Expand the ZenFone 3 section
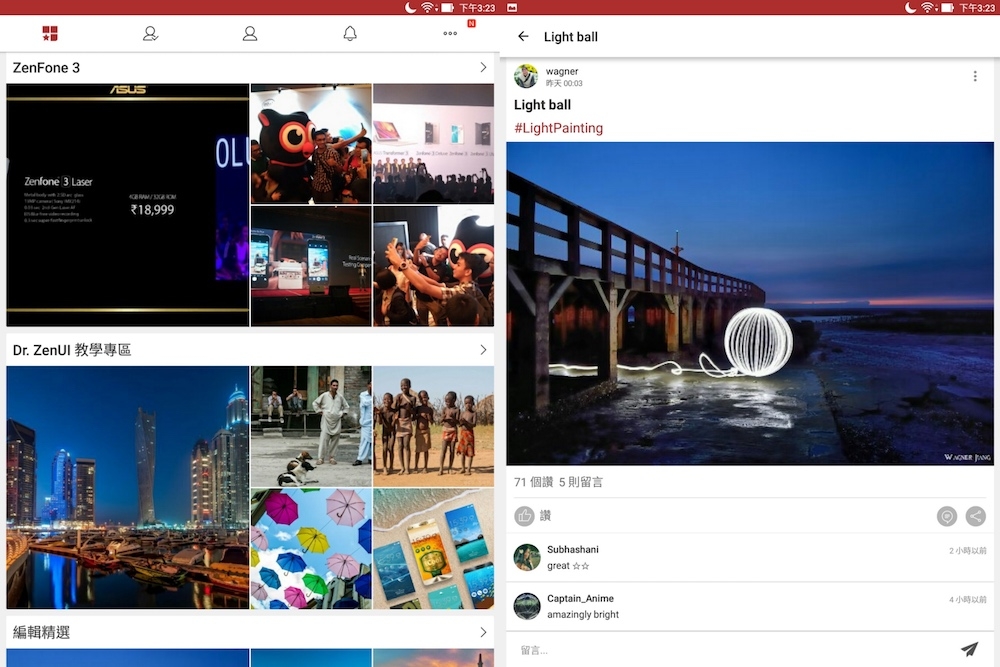Screen dimensions: 1000x667 point(483,68)
